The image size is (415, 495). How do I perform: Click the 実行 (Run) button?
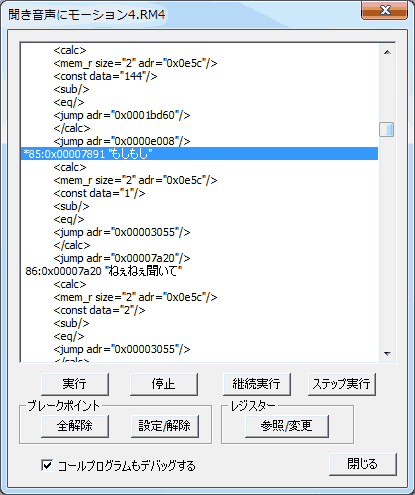[75, 384]
